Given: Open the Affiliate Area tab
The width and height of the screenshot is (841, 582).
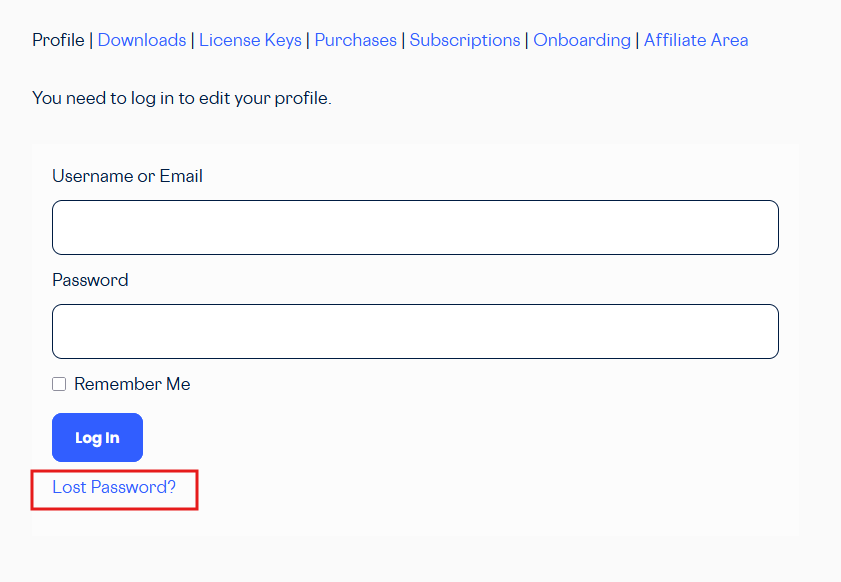Looking at the screenshot, I should (x=696, y=40).
